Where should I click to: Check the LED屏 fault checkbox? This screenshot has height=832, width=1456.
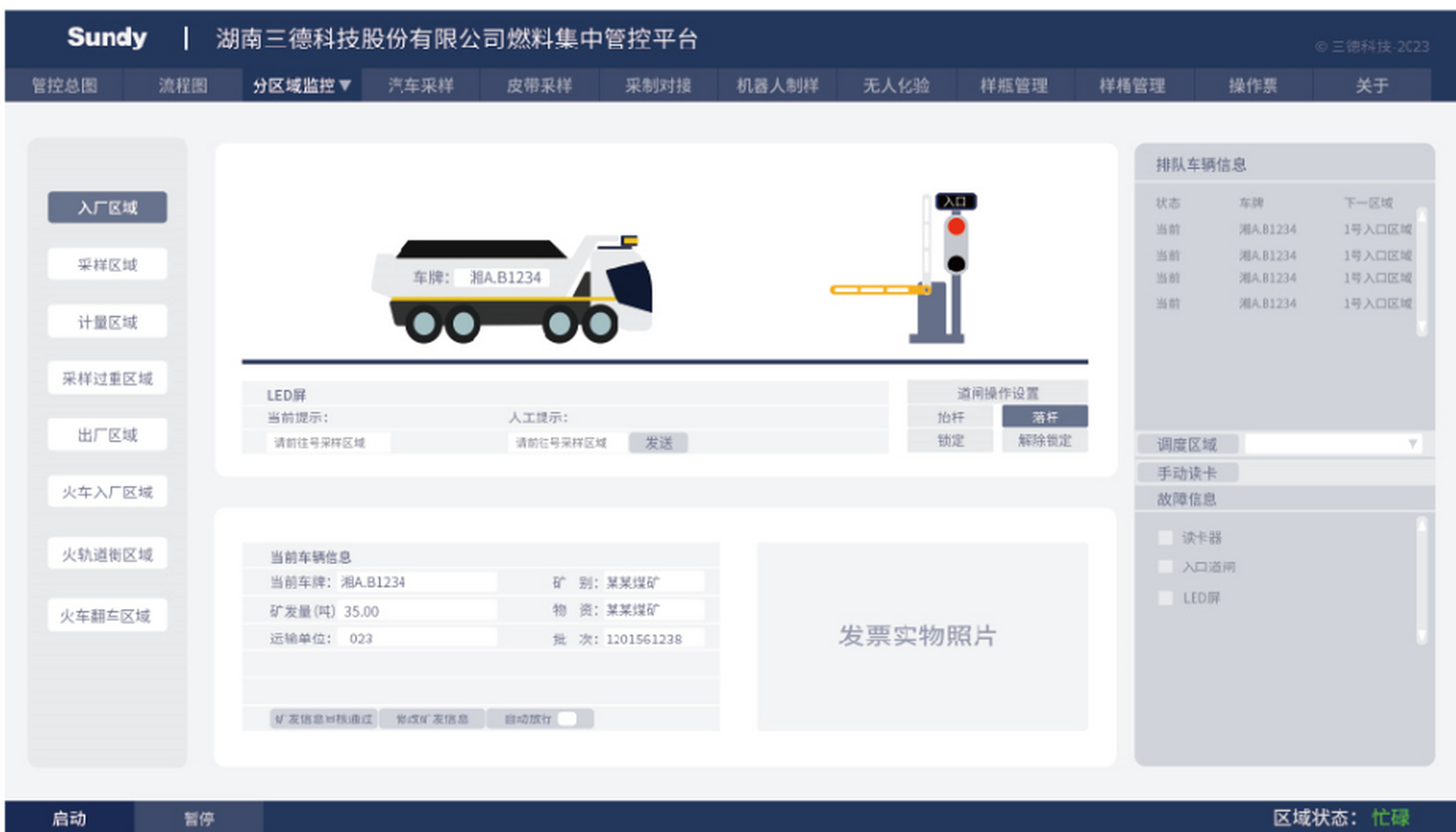point(1166,598)
